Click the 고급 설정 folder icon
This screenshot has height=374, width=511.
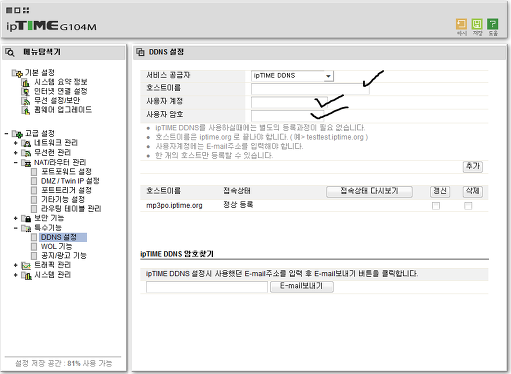(x=17, y=134)
